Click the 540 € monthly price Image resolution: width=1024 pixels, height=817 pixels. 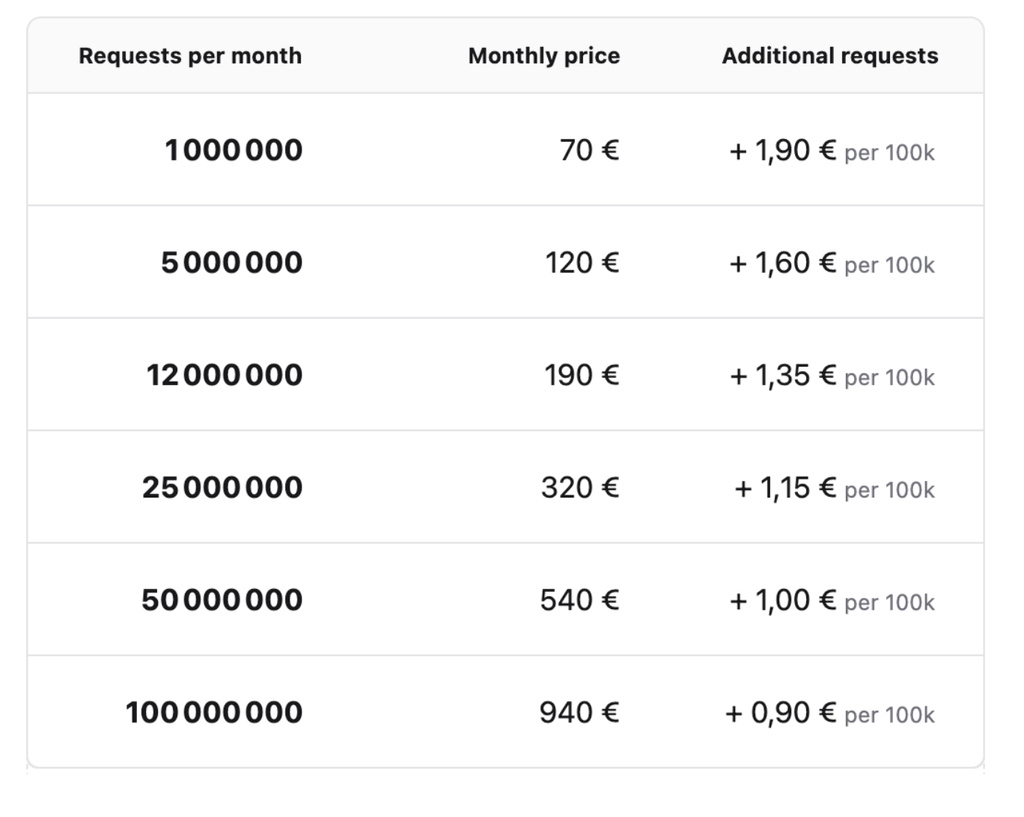pos(580,600)
